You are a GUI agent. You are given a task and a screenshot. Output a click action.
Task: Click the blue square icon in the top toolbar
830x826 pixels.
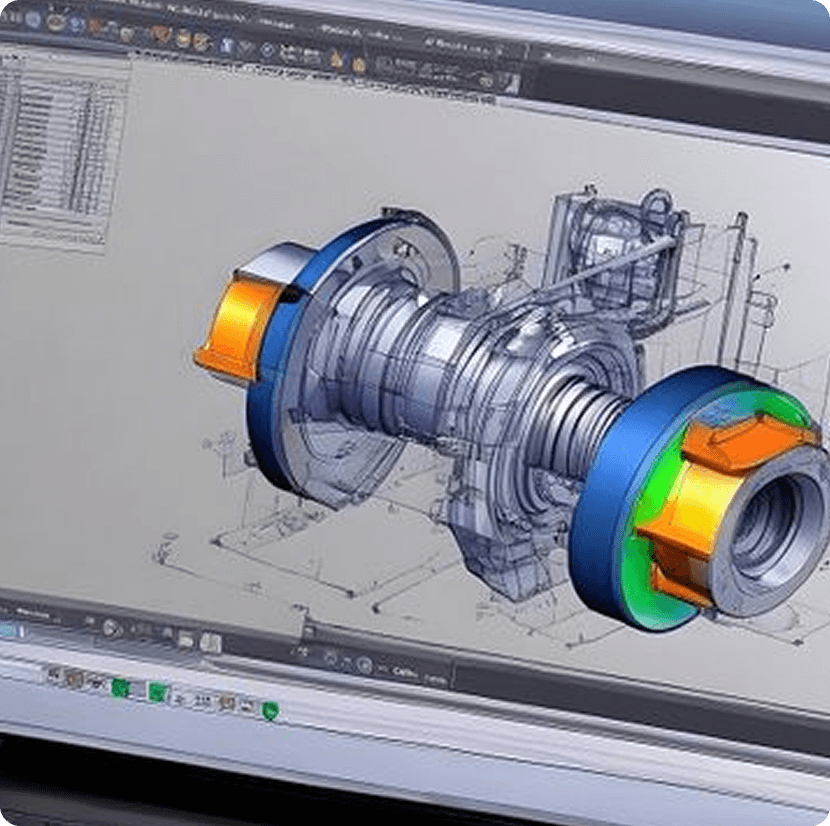coord(227,45)
